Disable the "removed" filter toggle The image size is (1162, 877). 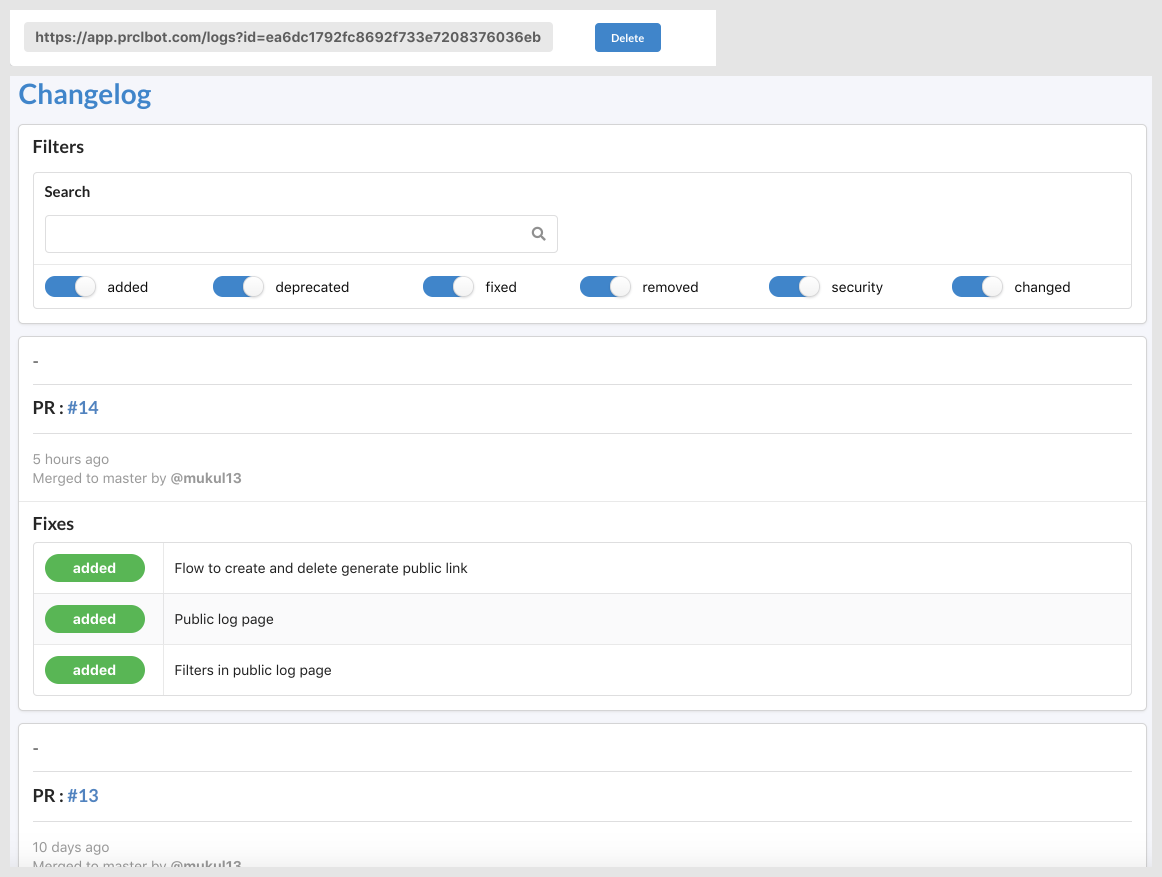[x=605, y=286]
